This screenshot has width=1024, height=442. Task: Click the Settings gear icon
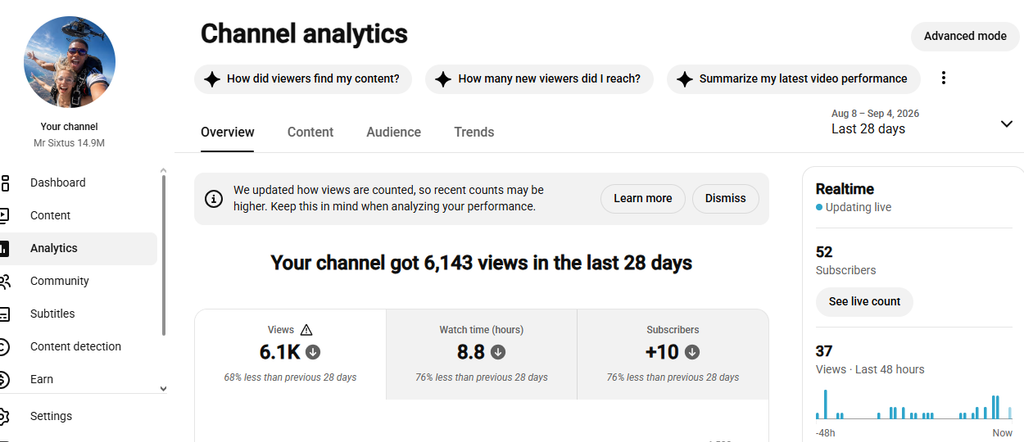(4, 416)
